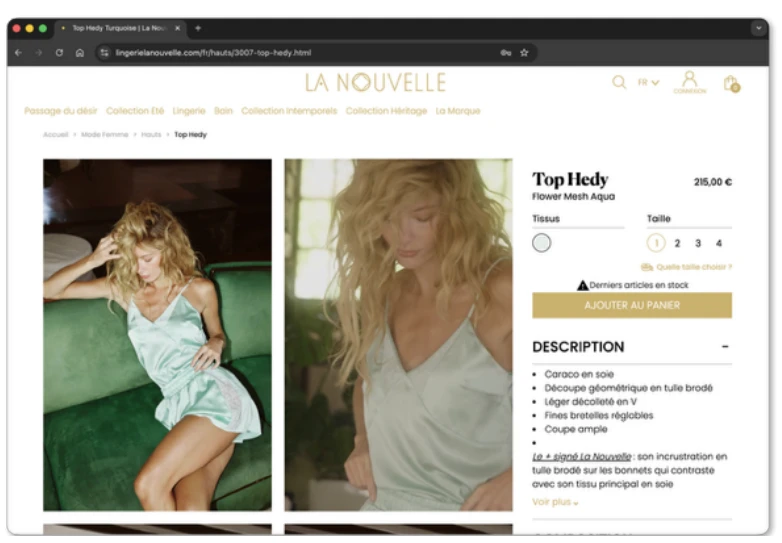Click Le + signé La Nouvelle text
This screenshot has width=782, height=543.
tap(582, 457)
